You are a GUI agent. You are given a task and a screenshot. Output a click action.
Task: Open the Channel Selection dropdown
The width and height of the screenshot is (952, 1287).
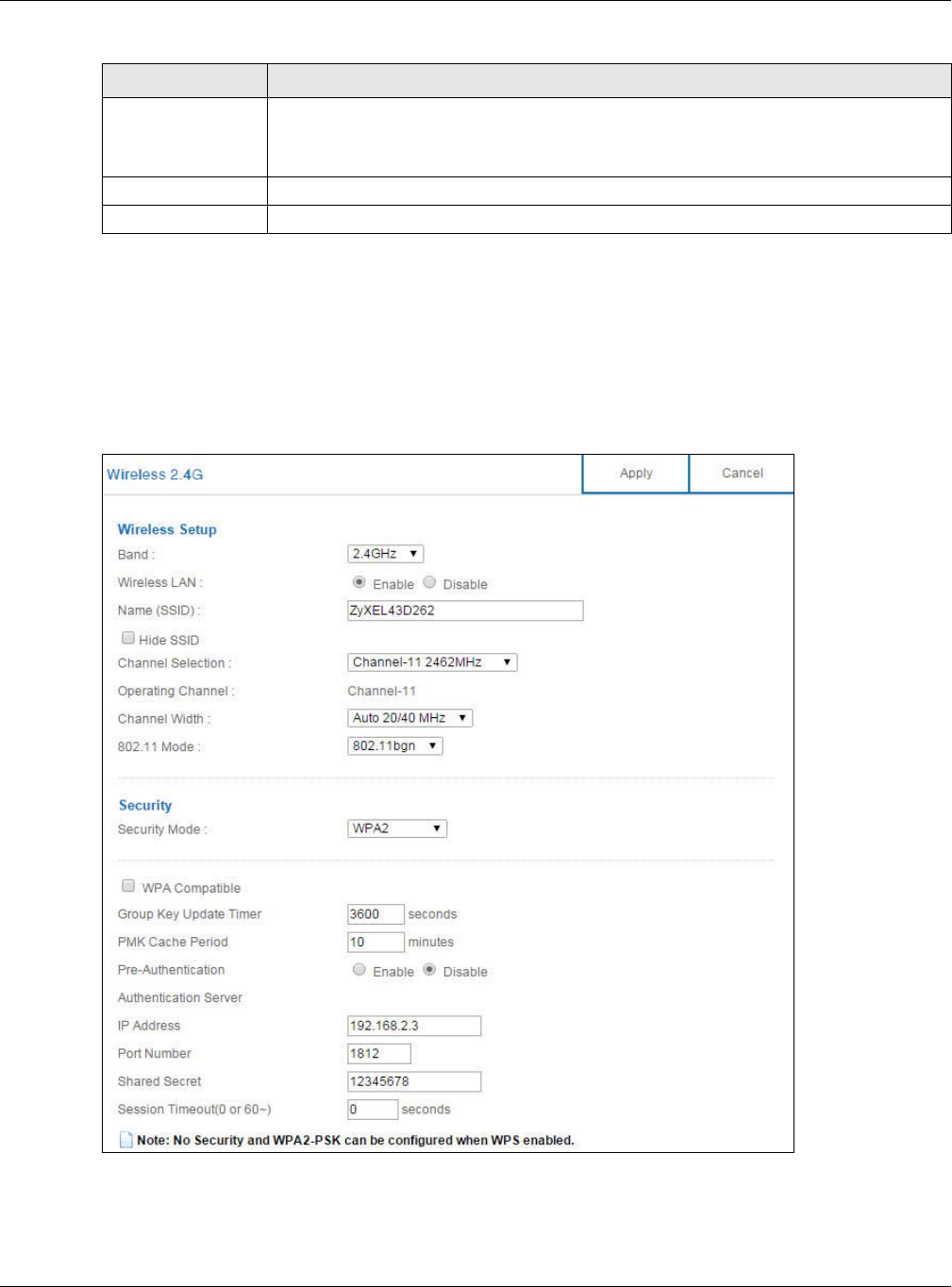coord(432,662)
